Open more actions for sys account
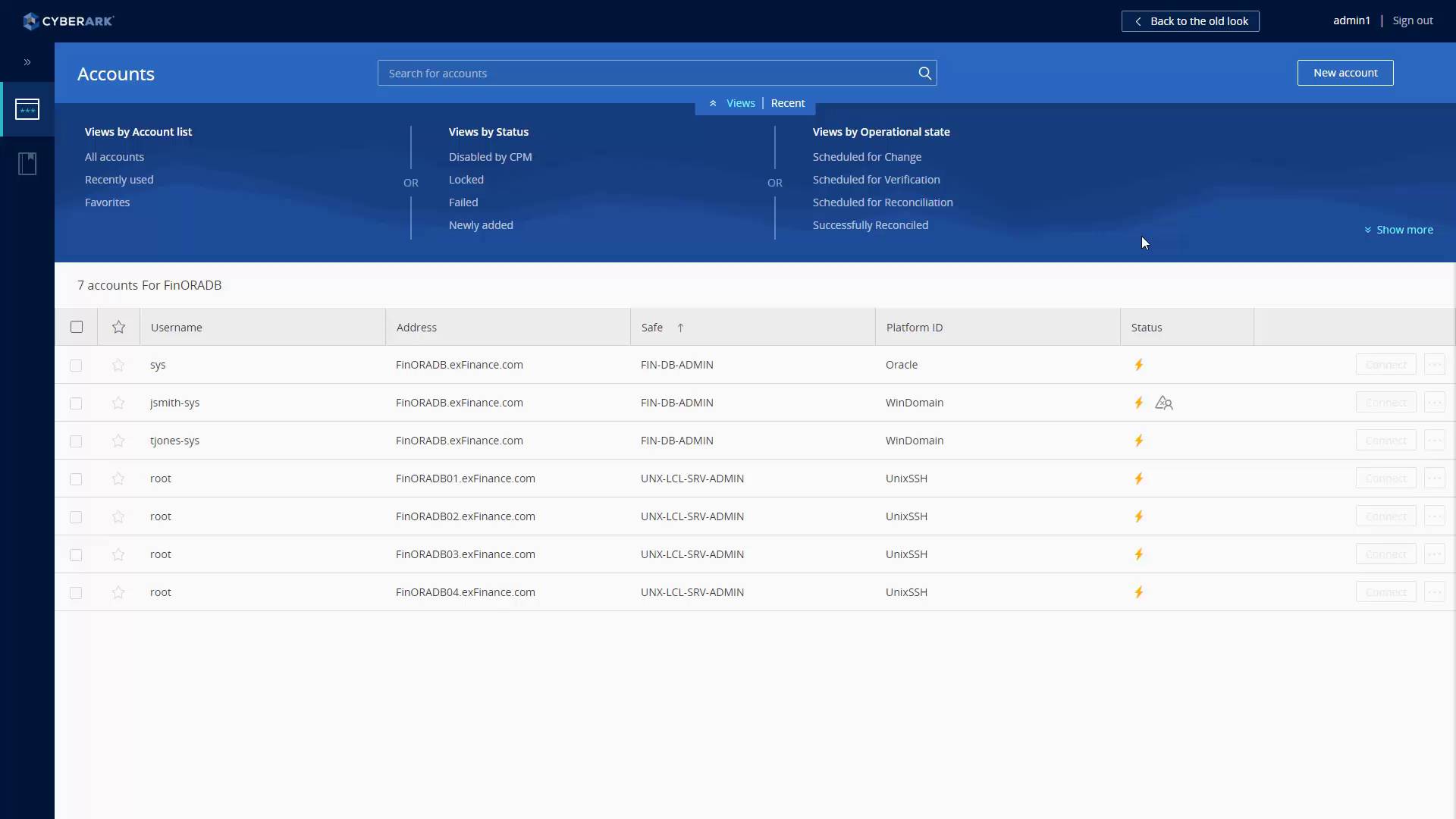The image size is (1456, 819). point(1434,365)
